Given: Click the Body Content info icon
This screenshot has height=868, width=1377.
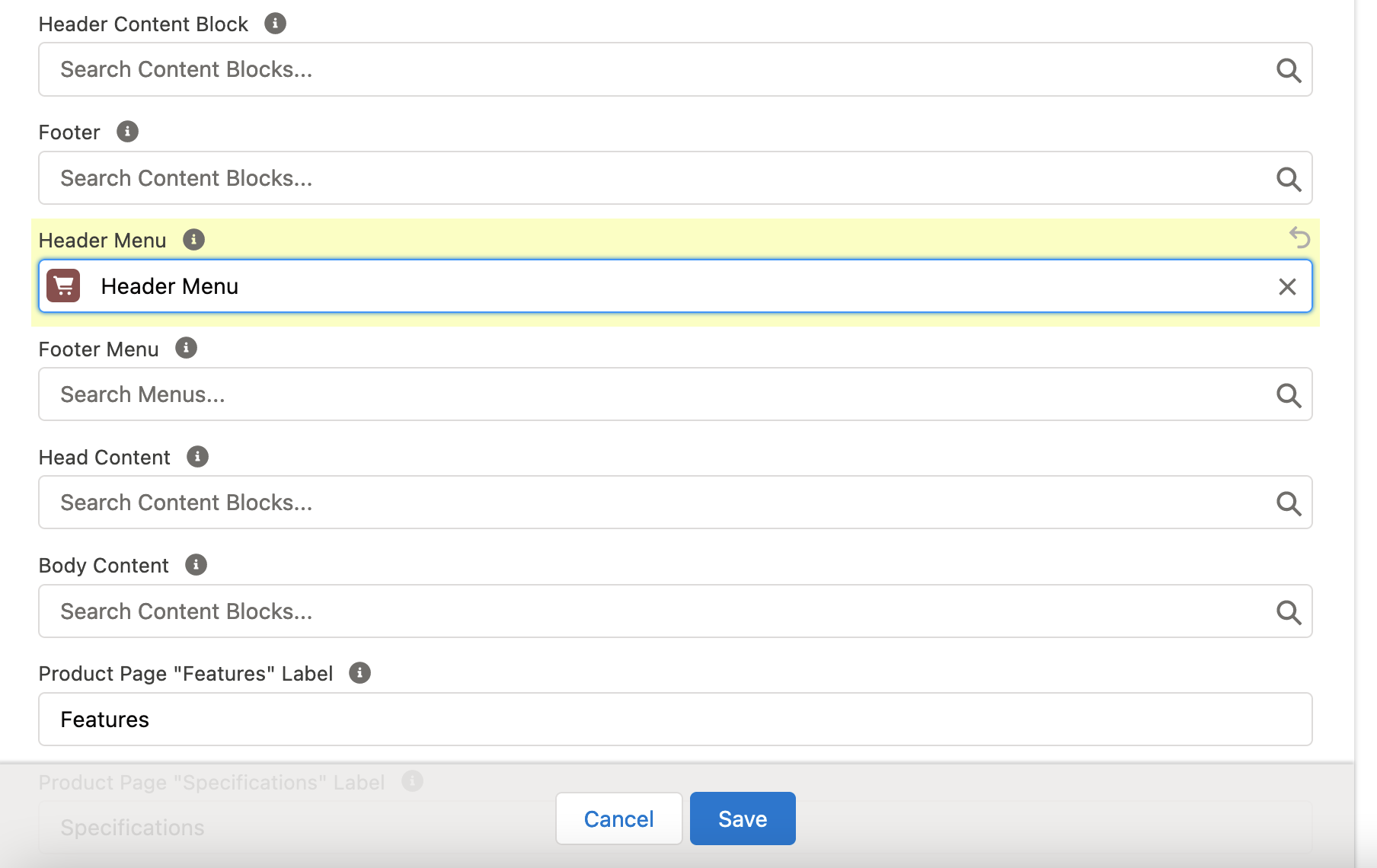Looking at the screenshot, I should pyautogui.click(x=196, y=564).
